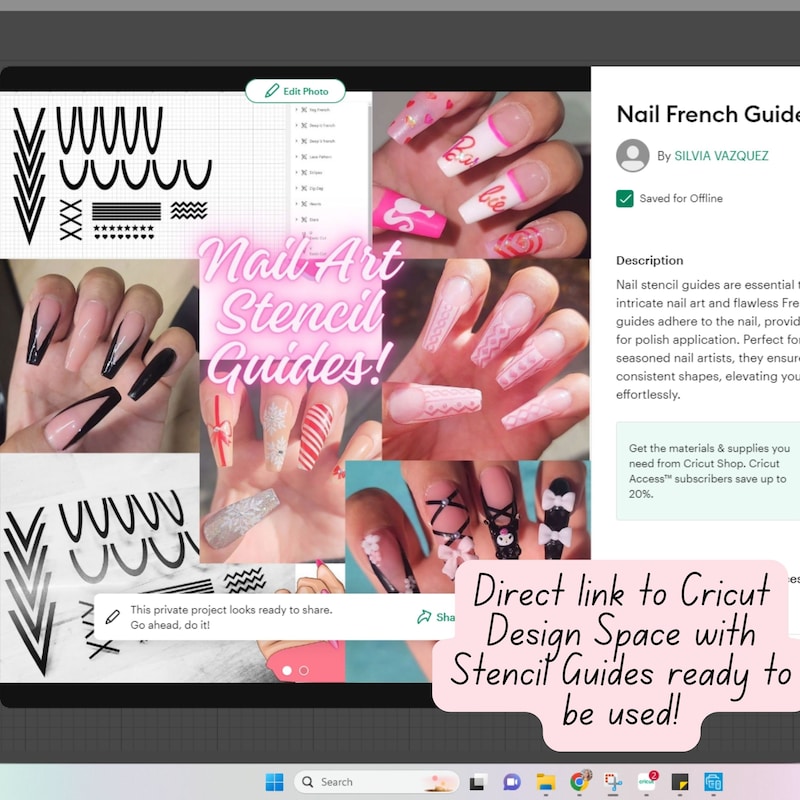Image resolution: width=800 pixels, height=800 pixels.
Task: Click the Share arrow icon on the prompt
Action: tap(423, 617)
